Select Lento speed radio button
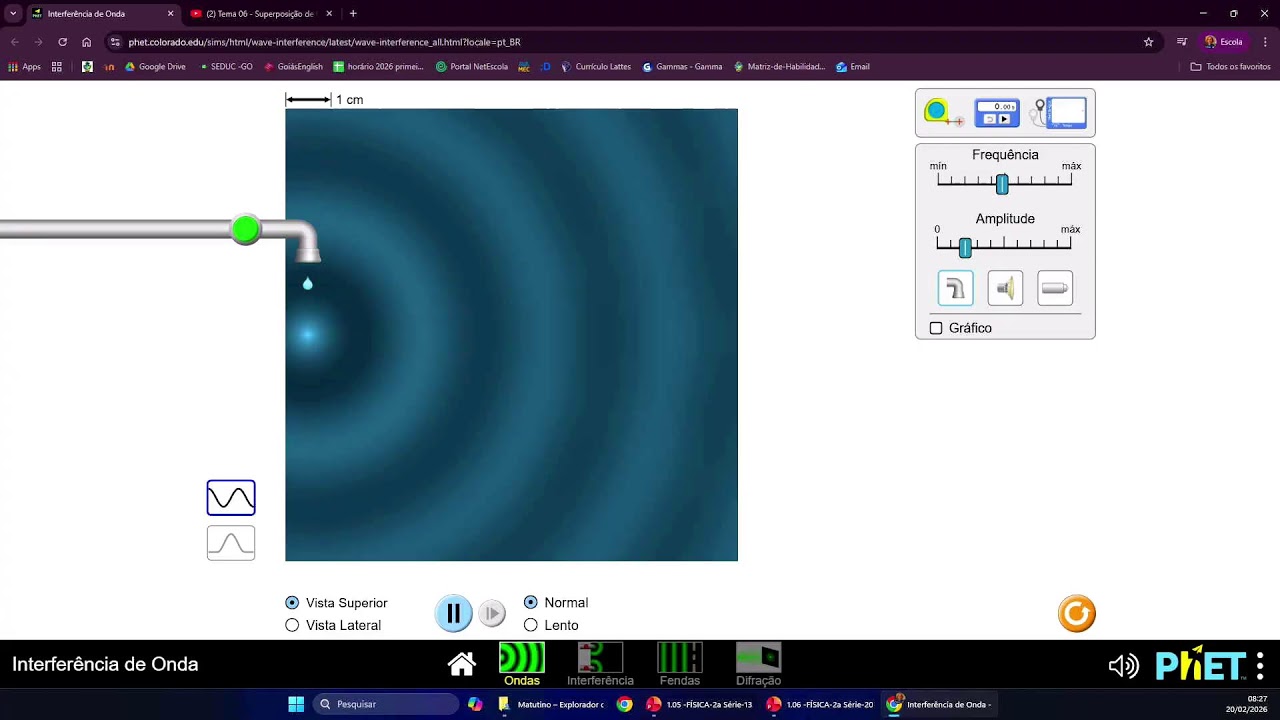 click(531, 625)
